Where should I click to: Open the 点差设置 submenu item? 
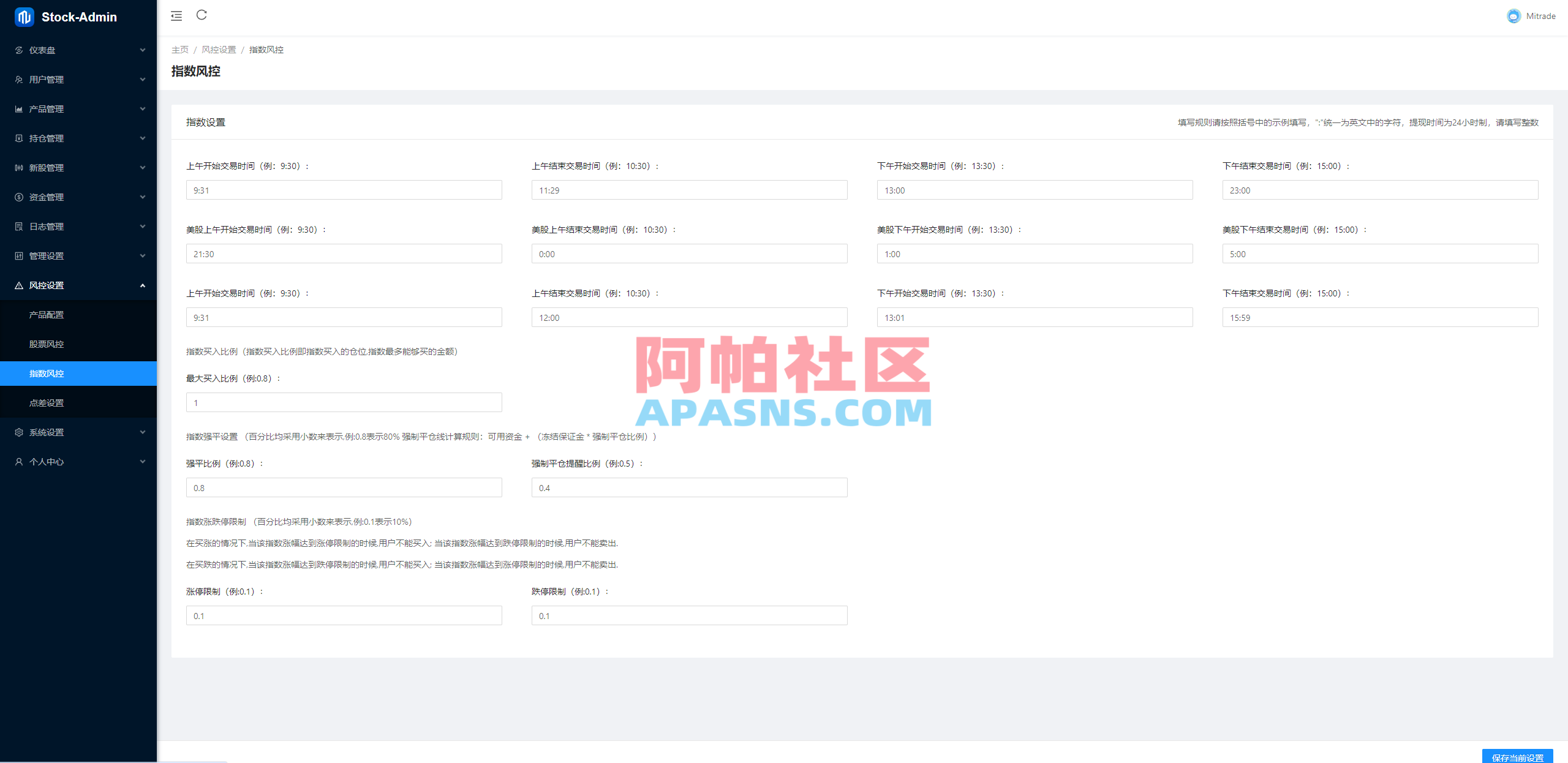pos(46,402)
